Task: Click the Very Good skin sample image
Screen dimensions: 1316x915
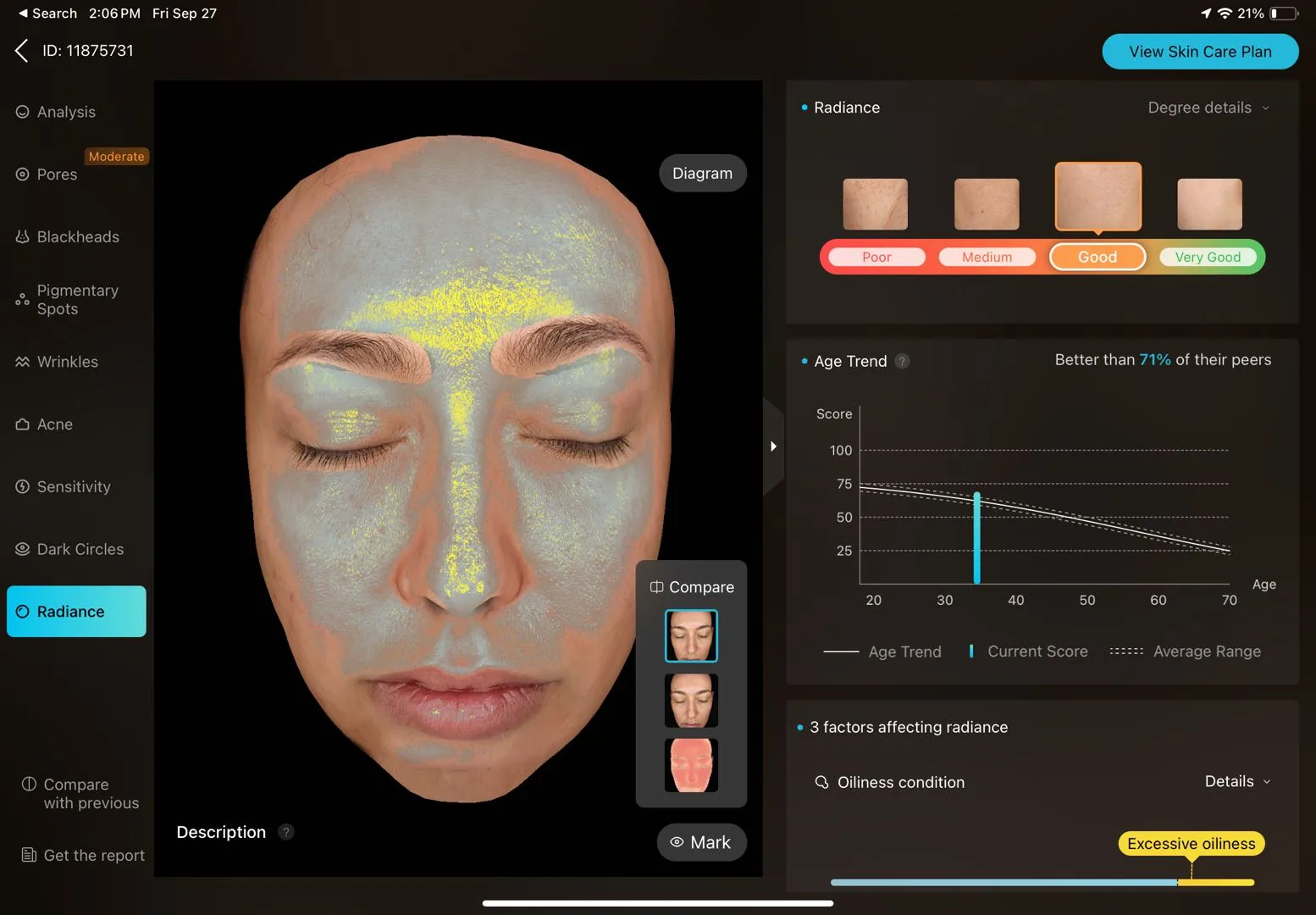Action: pyautogui.click(x=1209, y=203)
